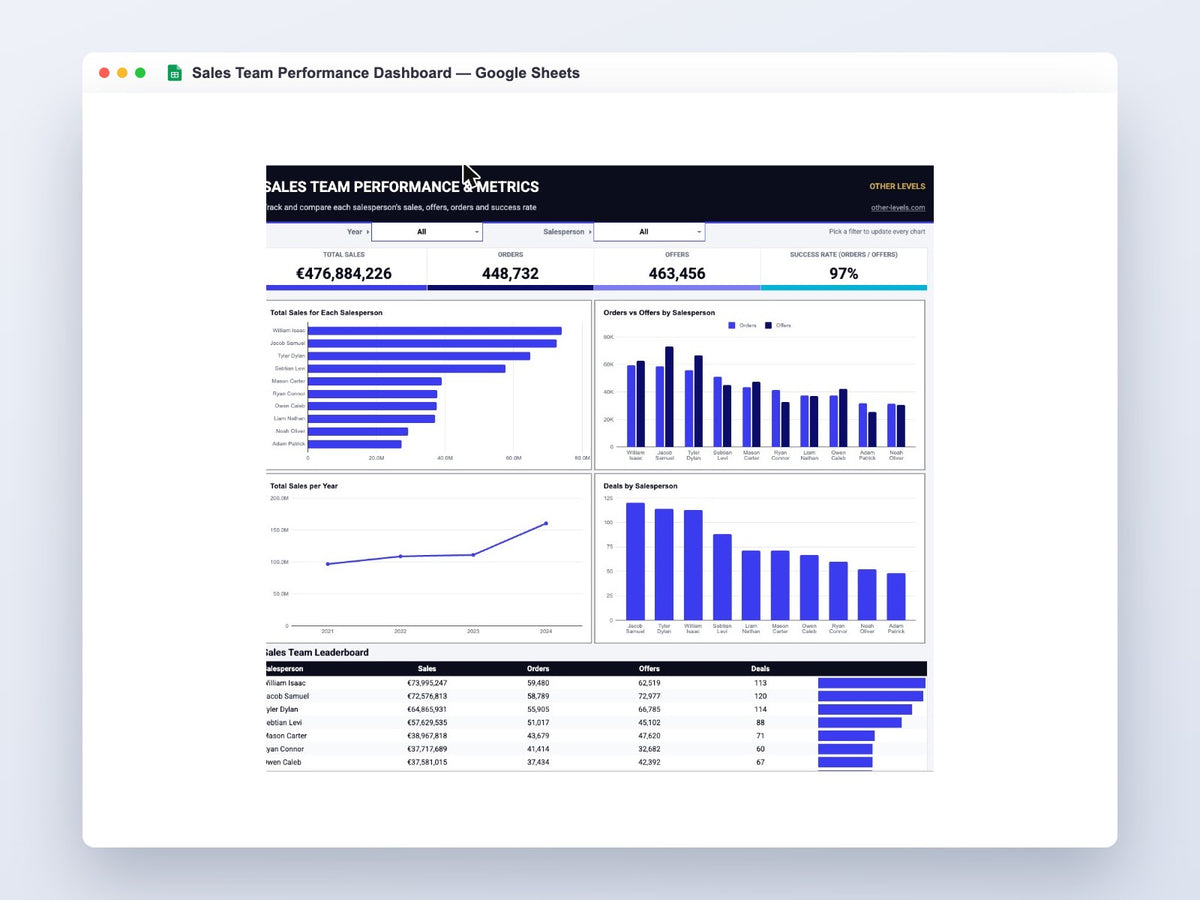
Task: Select the offers cell 66,785
Action: pyautogui.click(x=649, y=709)
